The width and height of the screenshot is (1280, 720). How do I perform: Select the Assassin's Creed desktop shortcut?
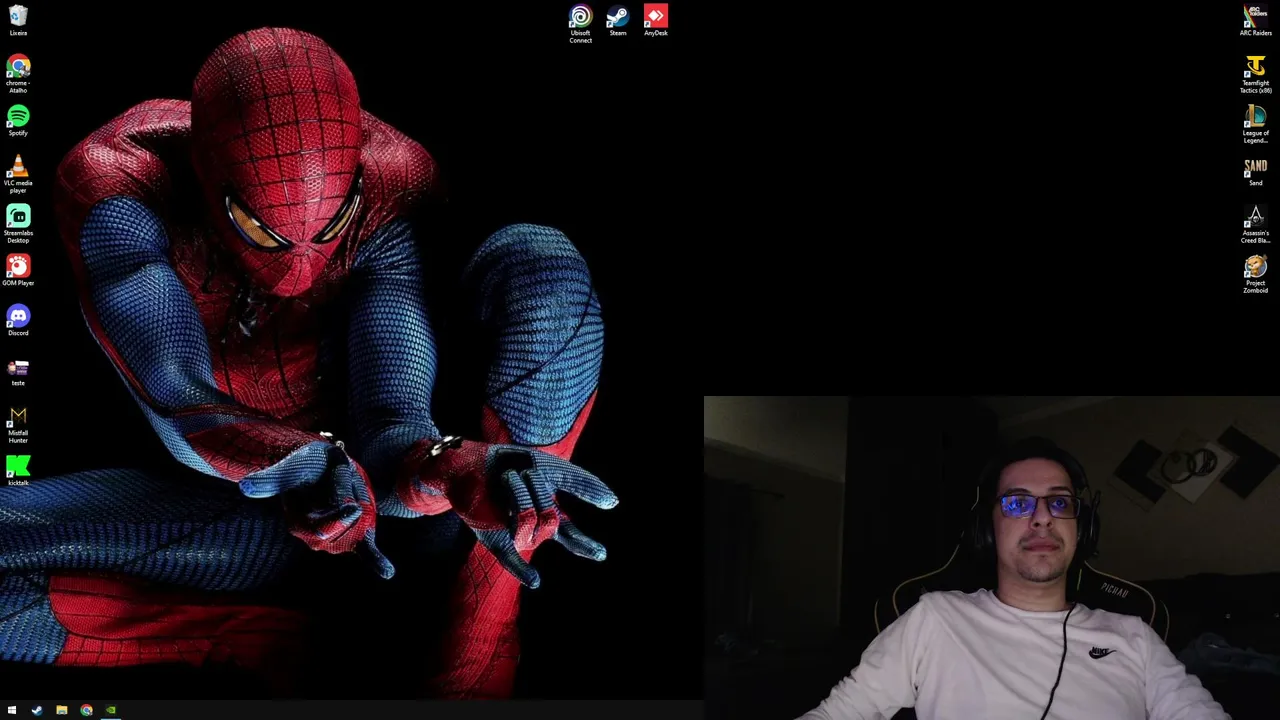(x=1255, y=224)
